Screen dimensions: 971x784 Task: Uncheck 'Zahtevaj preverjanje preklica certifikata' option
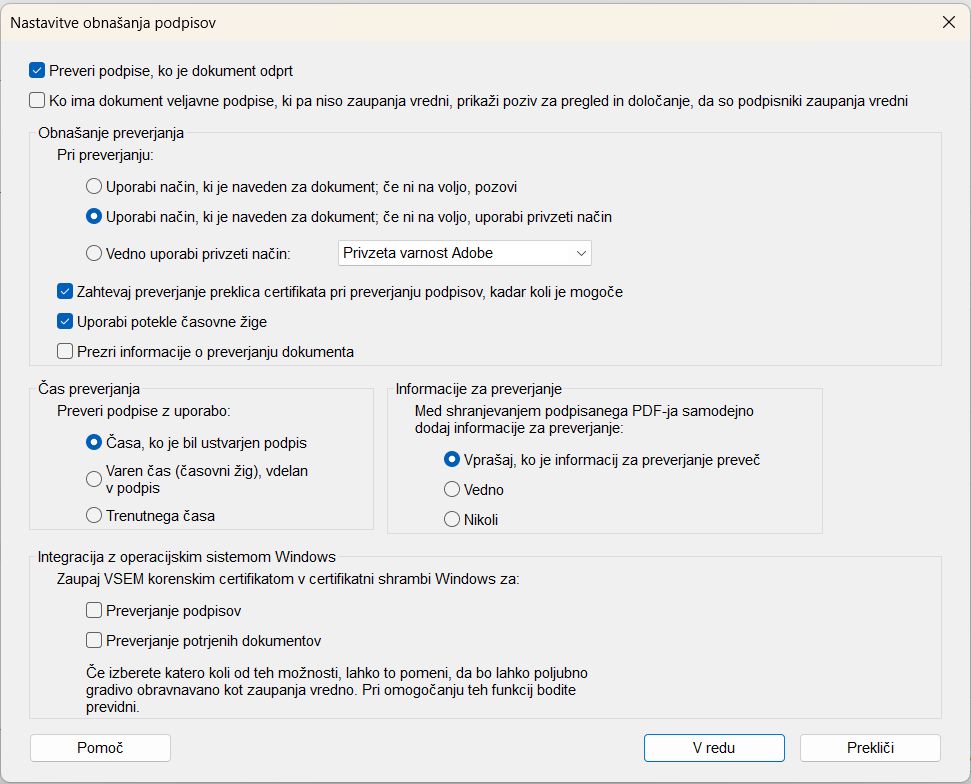tap(66, 292)
